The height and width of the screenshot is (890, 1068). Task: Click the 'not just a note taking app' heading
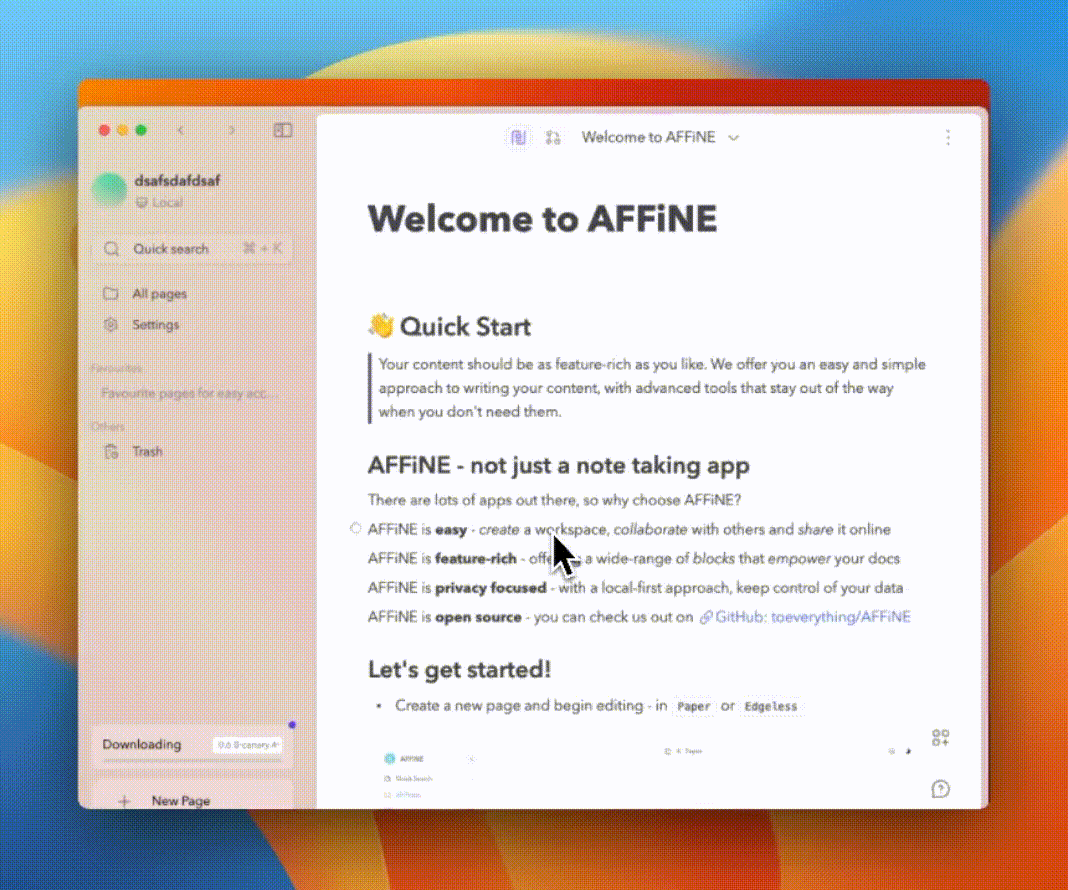[x=559, y=466]
